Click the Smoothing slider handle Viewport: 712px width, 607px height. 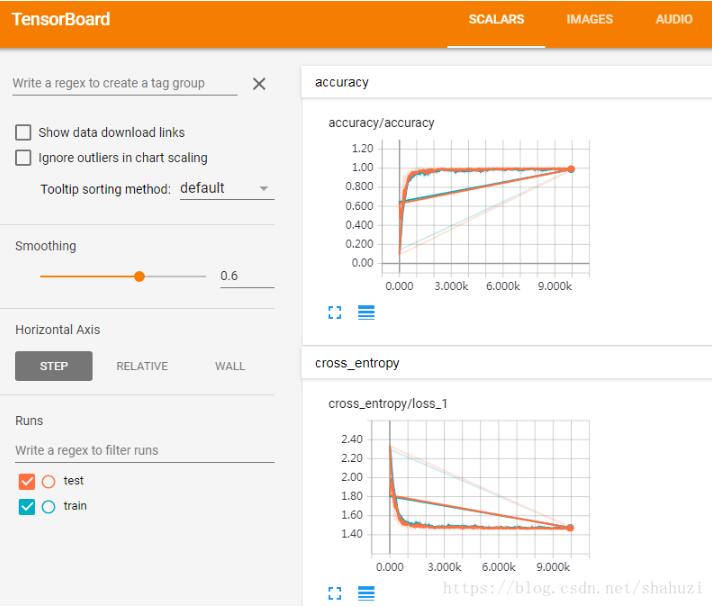139,276
